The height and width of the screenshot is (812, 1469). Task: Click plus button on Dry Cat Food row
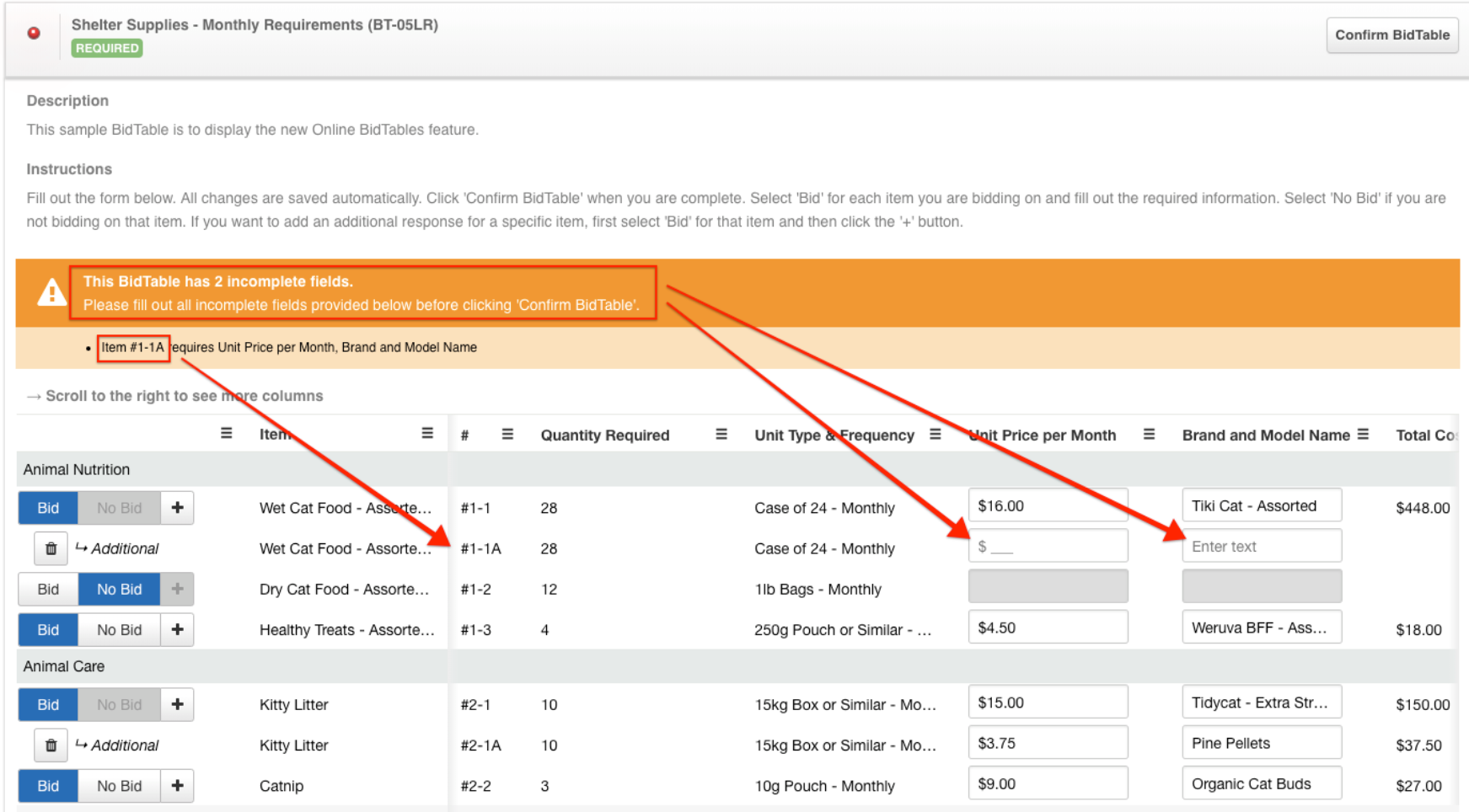pyautogui.click(x=177, y=589)
